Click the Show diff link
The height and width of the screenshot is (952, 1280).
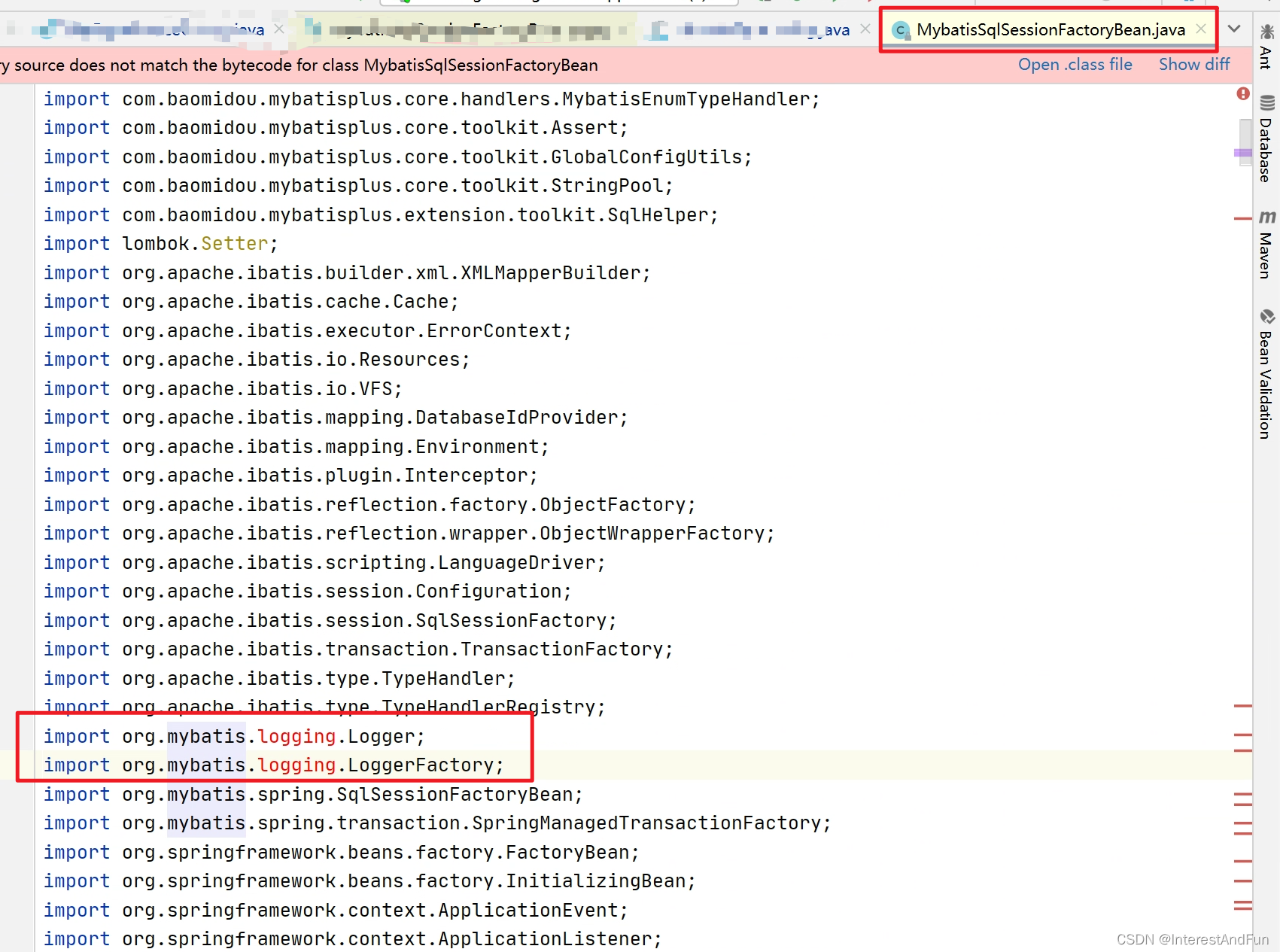[x=1194, y=65]
